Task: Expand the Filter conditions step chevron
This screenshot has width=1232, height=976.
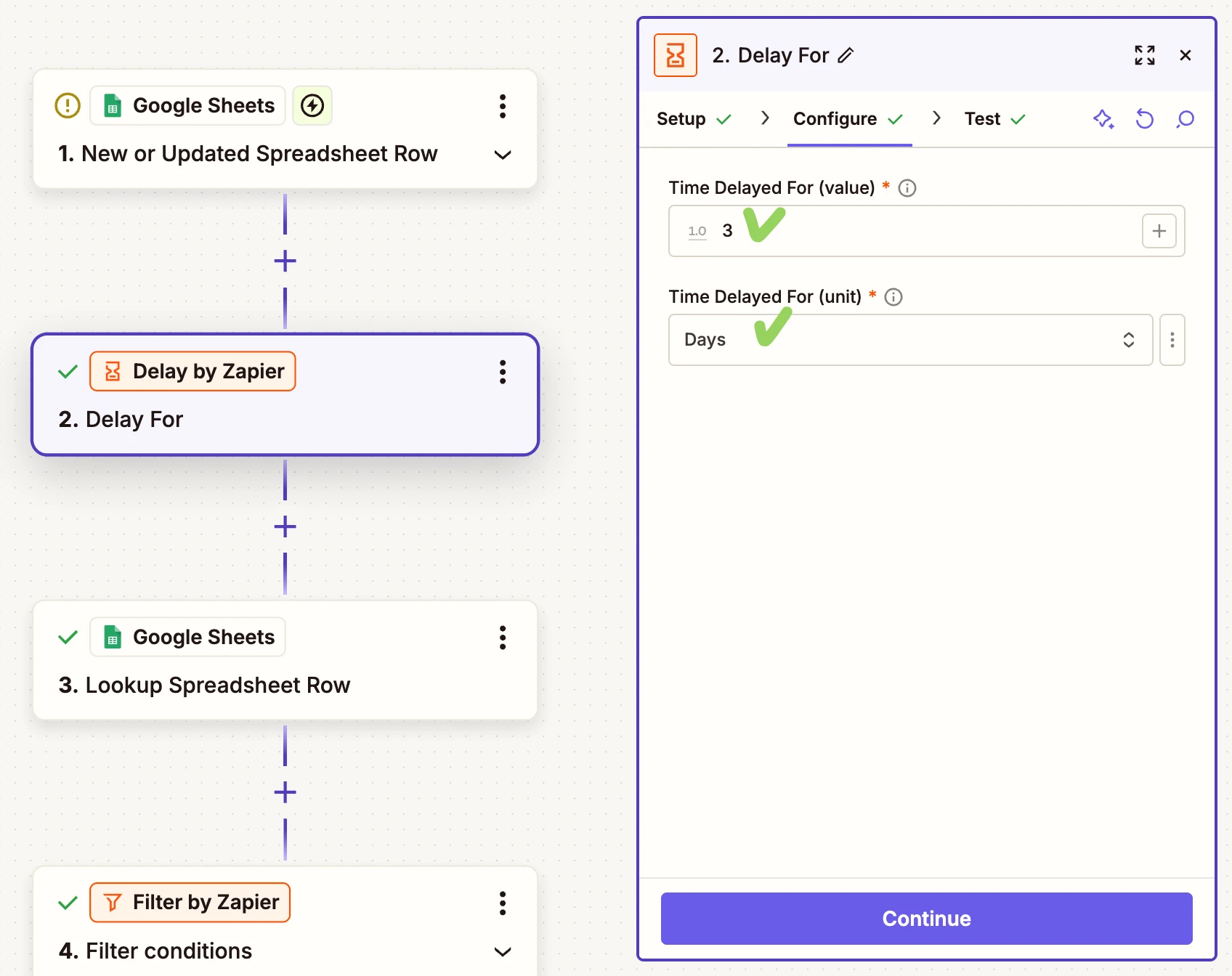Action: pos(502,951)
